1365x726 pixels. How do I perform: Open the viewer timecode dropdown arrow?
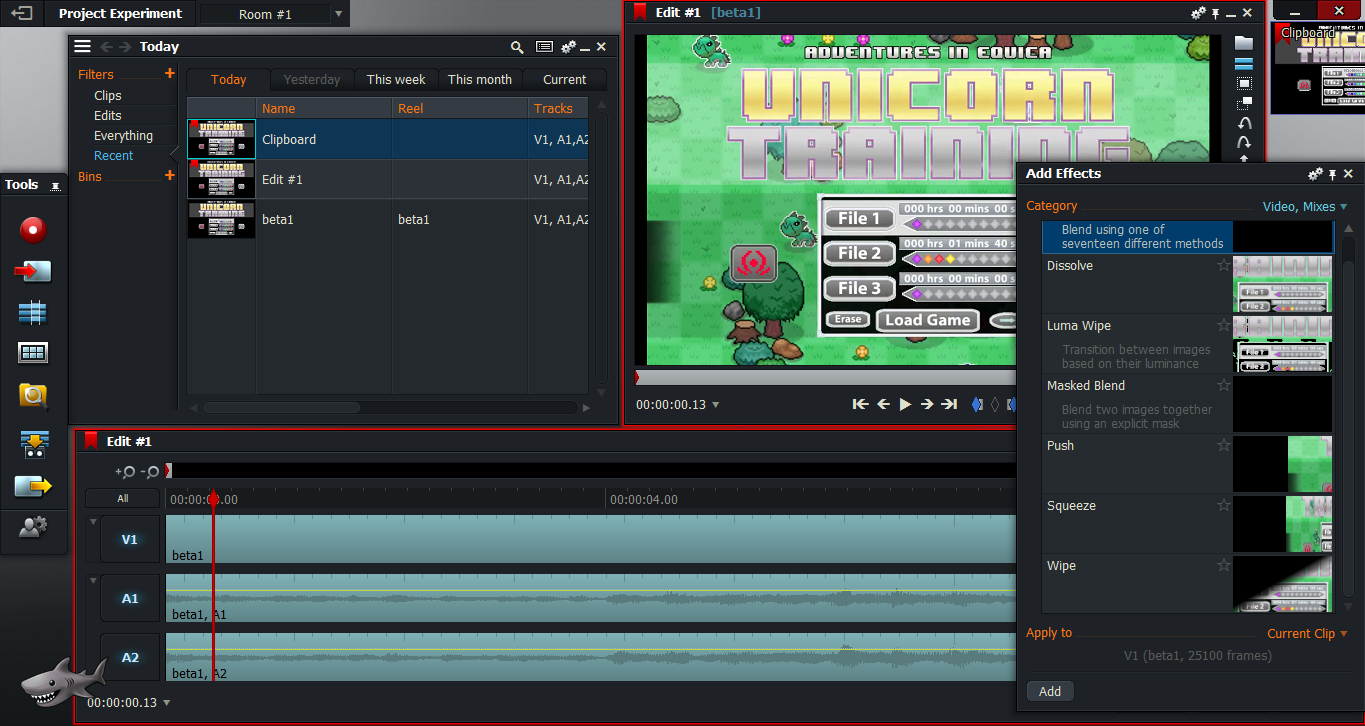[x=715, y=405]
